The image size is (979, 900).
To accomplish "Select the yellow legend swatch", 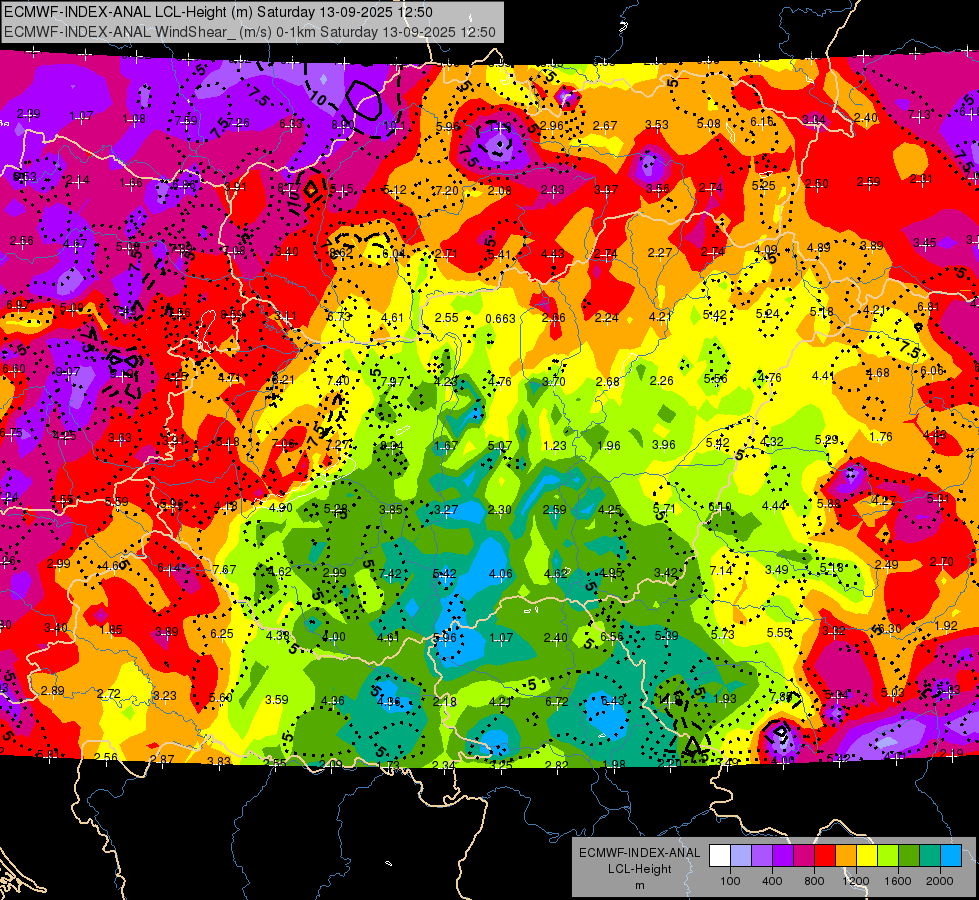I will pos(867,855).
